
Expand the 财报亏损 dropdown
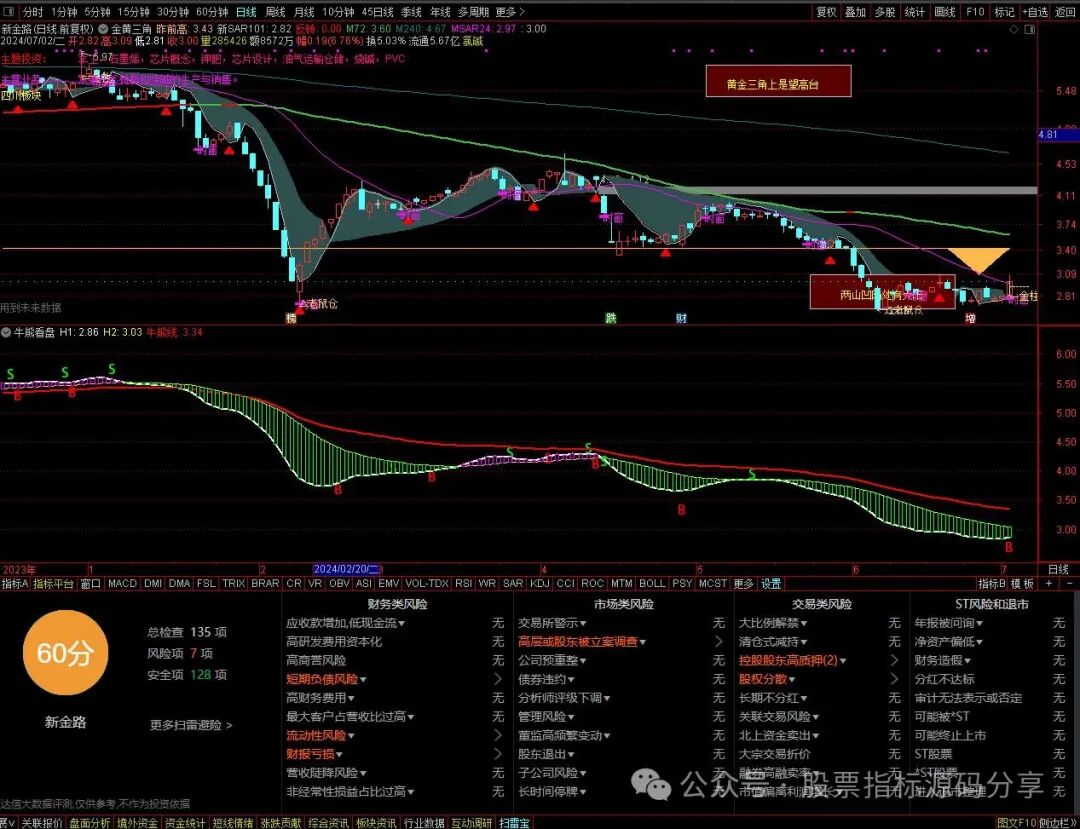pyautogui.click(x=339, y=755)
